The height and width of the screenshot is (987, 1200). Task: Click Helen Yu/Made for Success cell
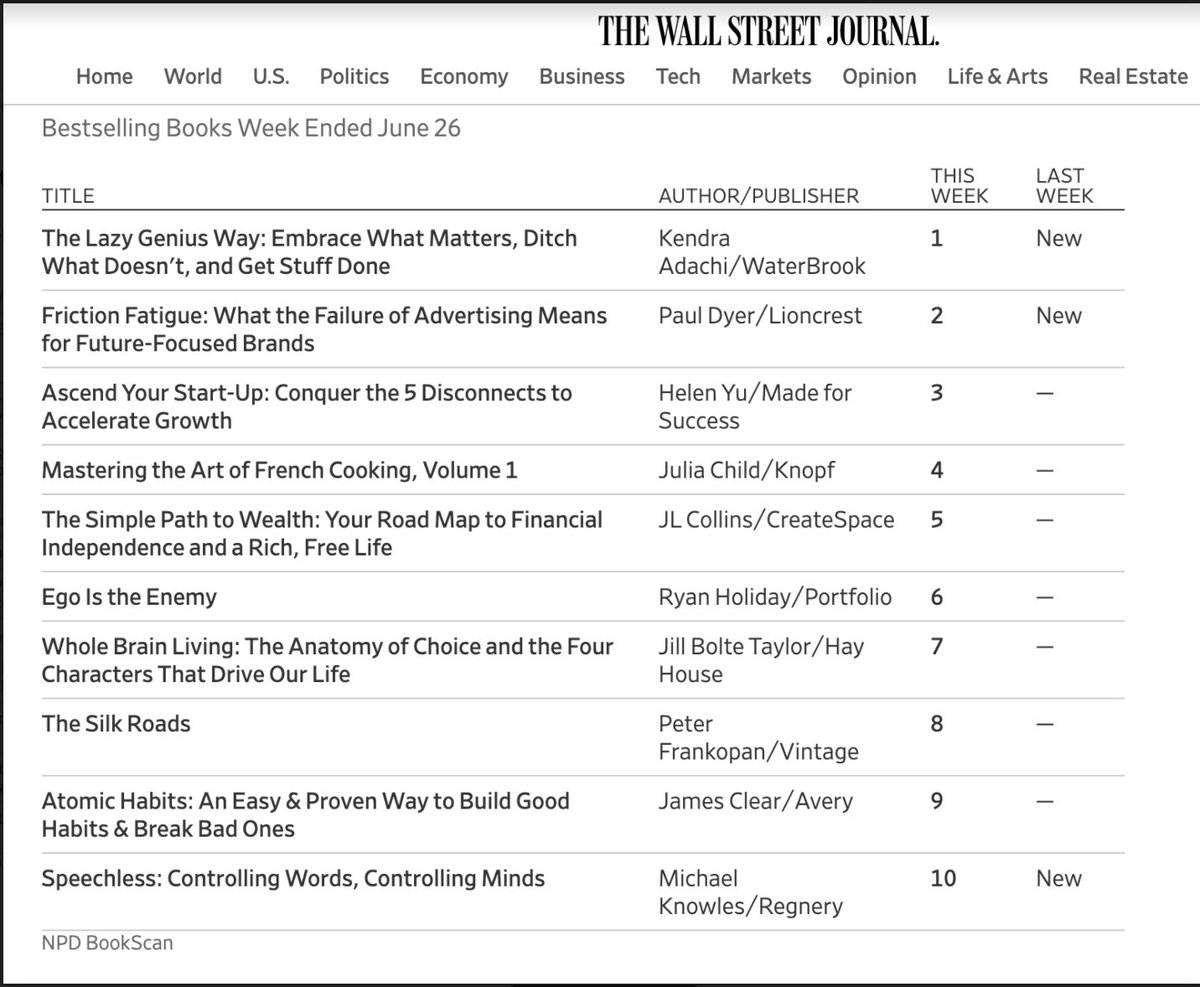click(x=755, y=407)
